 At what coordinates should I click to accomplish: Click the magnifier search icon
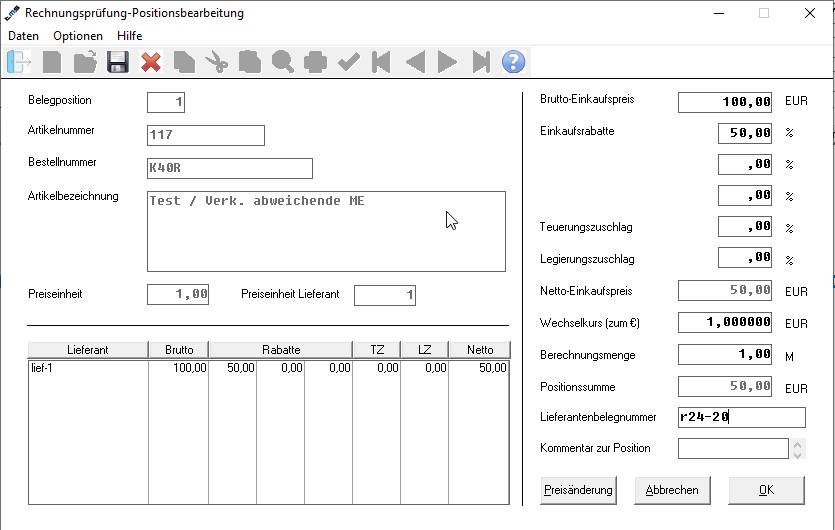[x=283, y=62]
